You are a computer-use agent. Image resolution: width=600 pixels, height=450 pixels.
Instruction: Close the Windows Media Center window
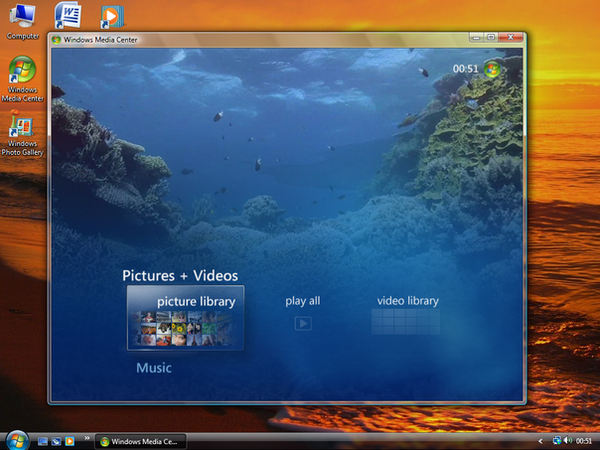(x=510, y=37)
